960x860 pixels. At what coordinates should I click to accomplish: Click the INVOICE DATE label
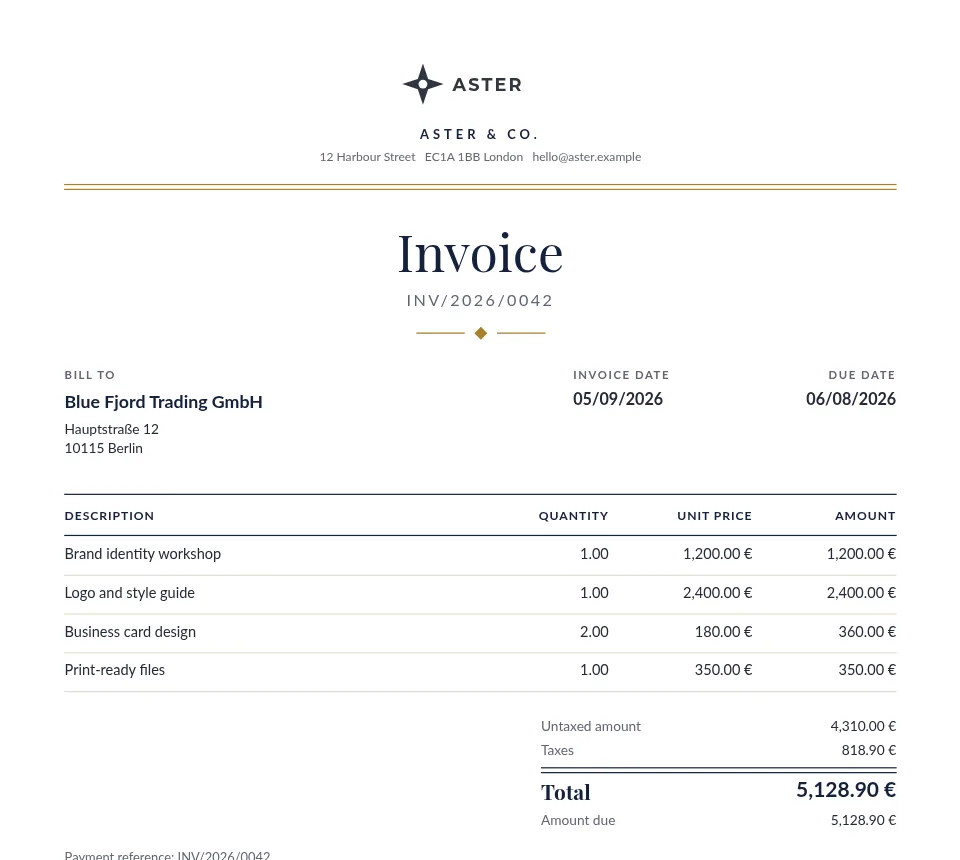tap(621, 375)
